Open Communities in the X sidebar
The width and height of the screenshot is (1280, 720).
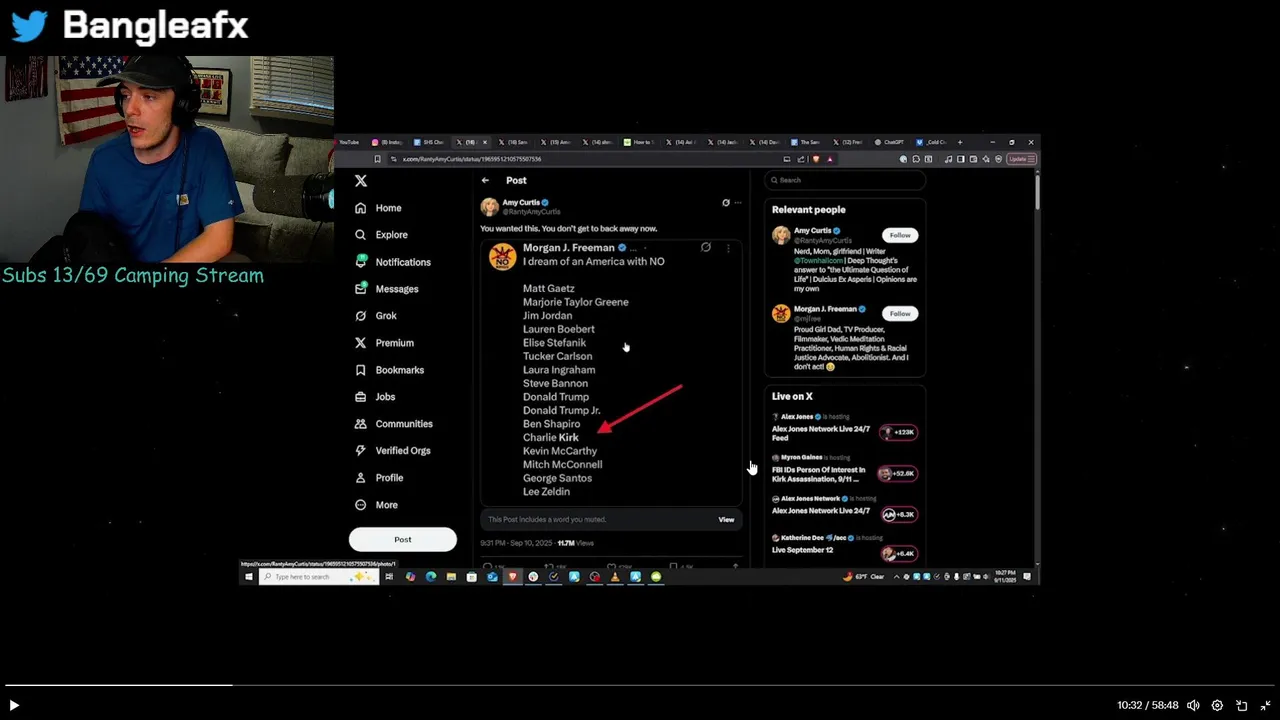393,424
